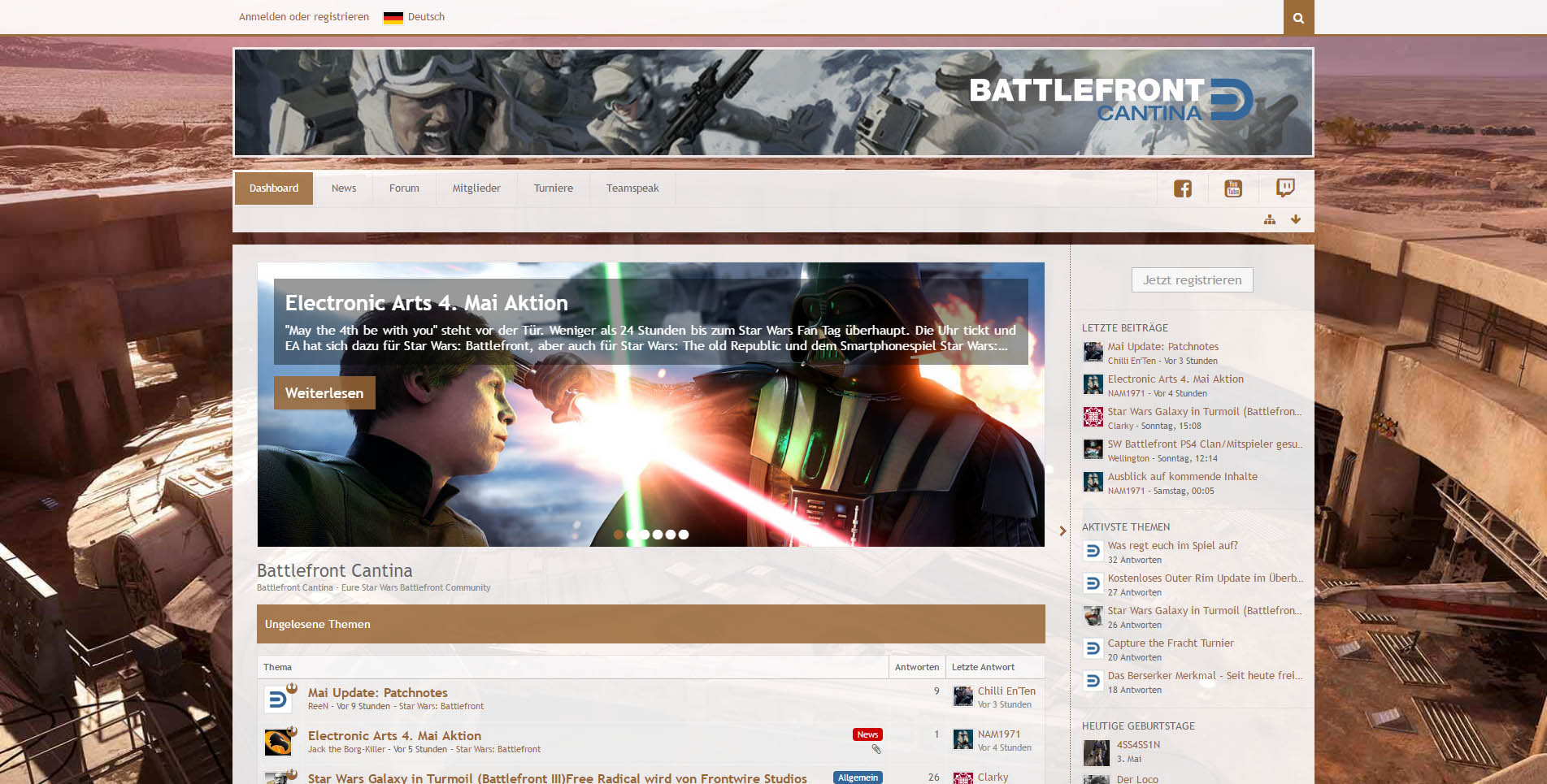1547x784 pixels.
Task: Select the first orange slider dot
Action: [619, 535]
